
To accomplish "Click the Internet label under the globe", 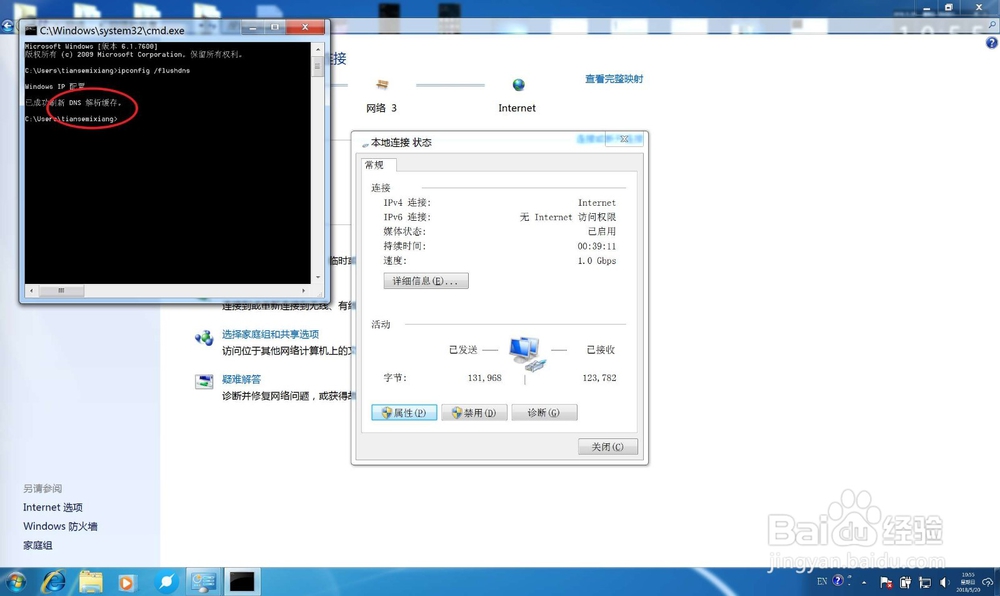I will [517, 108].
